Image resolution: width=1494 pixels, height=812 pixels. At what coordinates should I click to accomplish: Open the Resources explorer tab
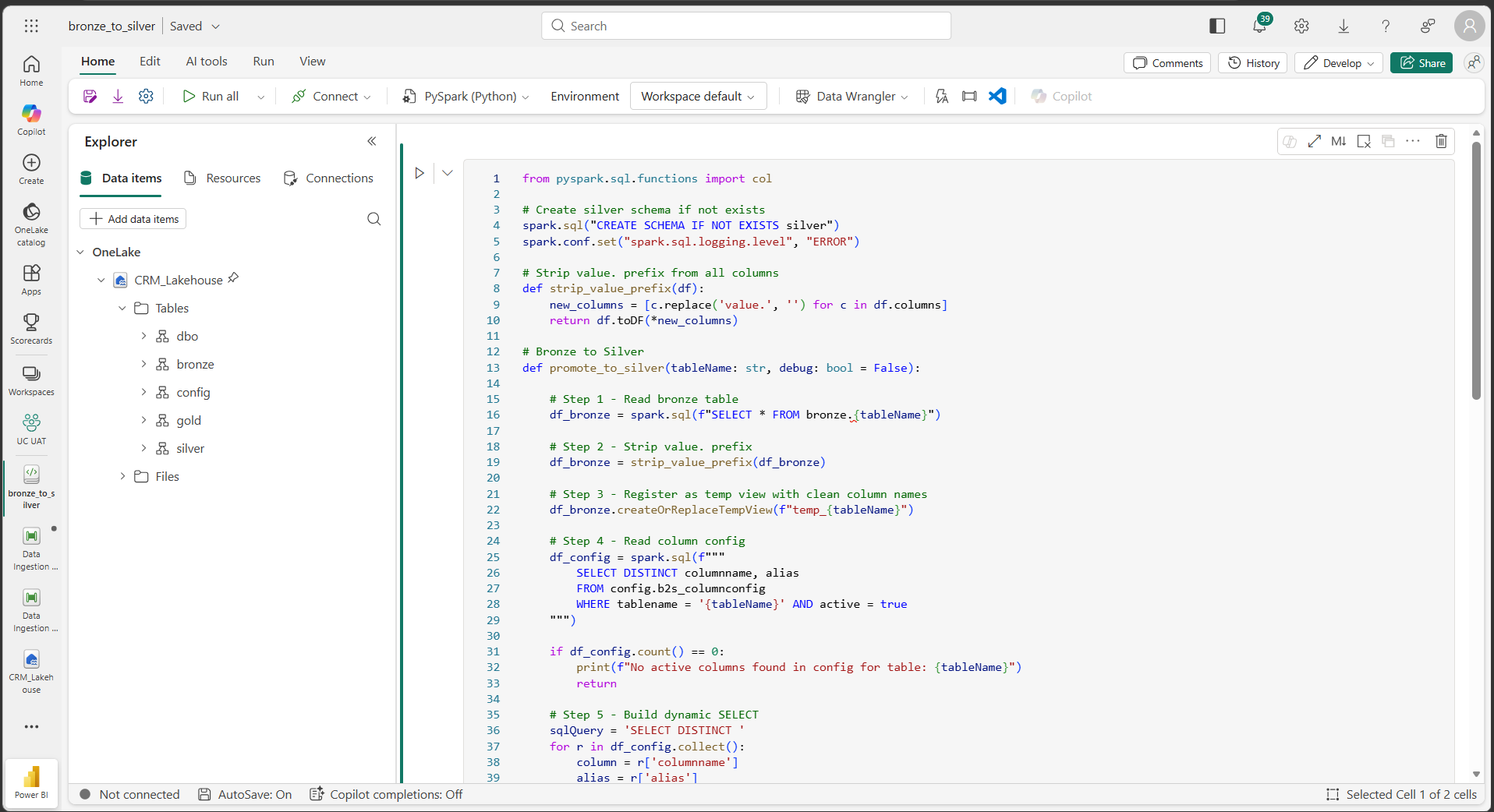coord(222,178)
